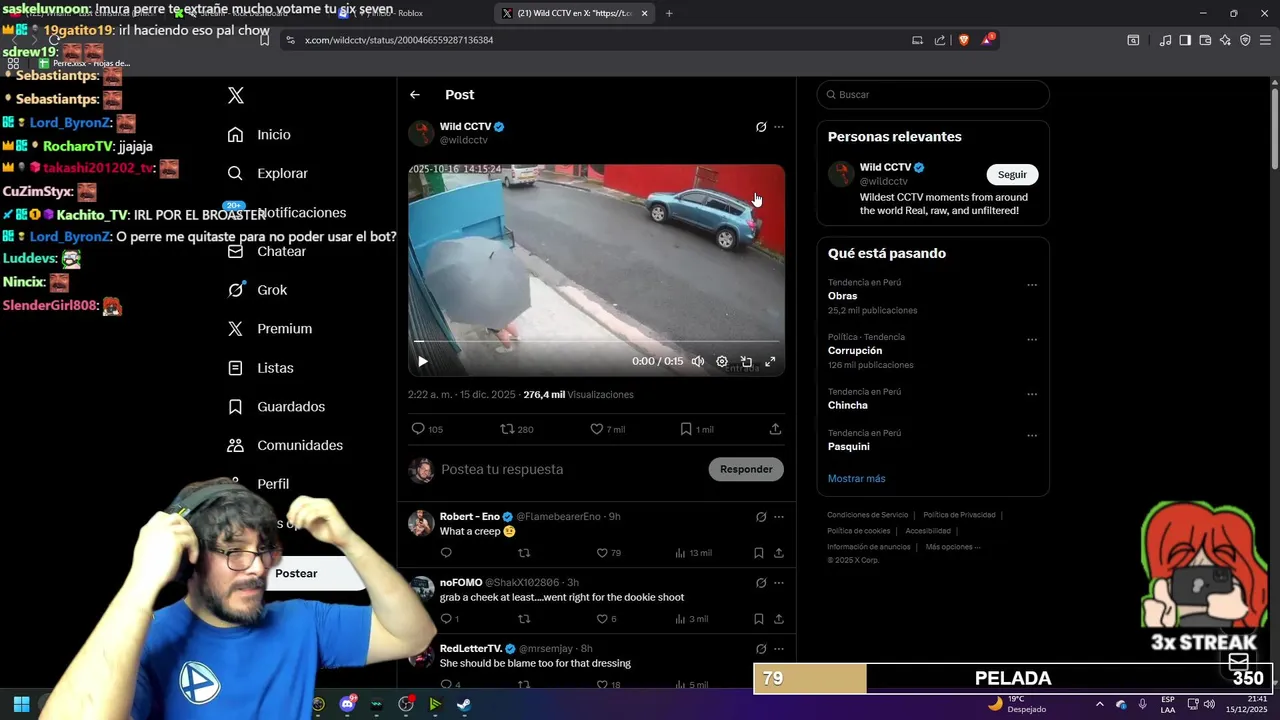The width and height of the screenshot is (1280, 720).
Task: Open Condiciones de Servicio link
Action: tap(868, 515)
